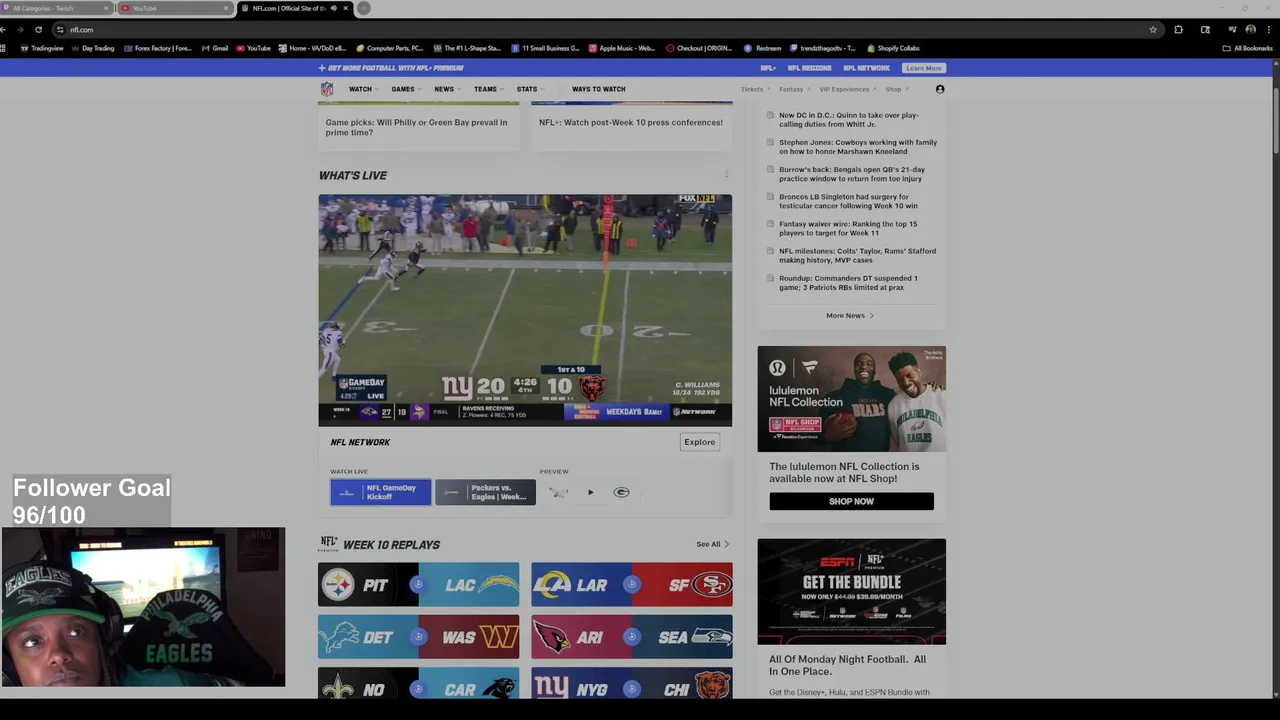Image resolution: width=1280 pixels, height=720 pixels.
Task: Open NFL NETWORK in top banner
Action: [x=866, y=68]
